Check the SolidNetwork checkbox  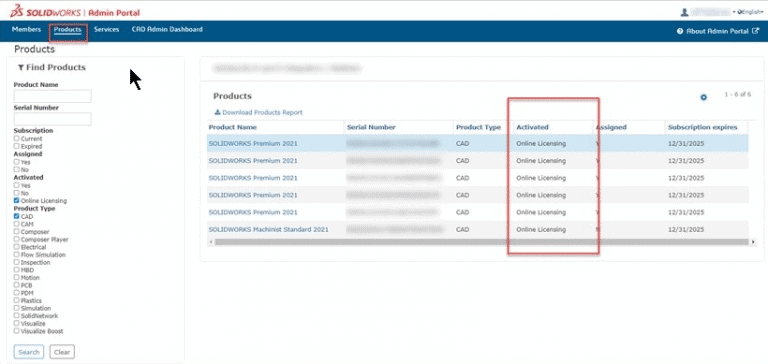(x=17, y=315)
